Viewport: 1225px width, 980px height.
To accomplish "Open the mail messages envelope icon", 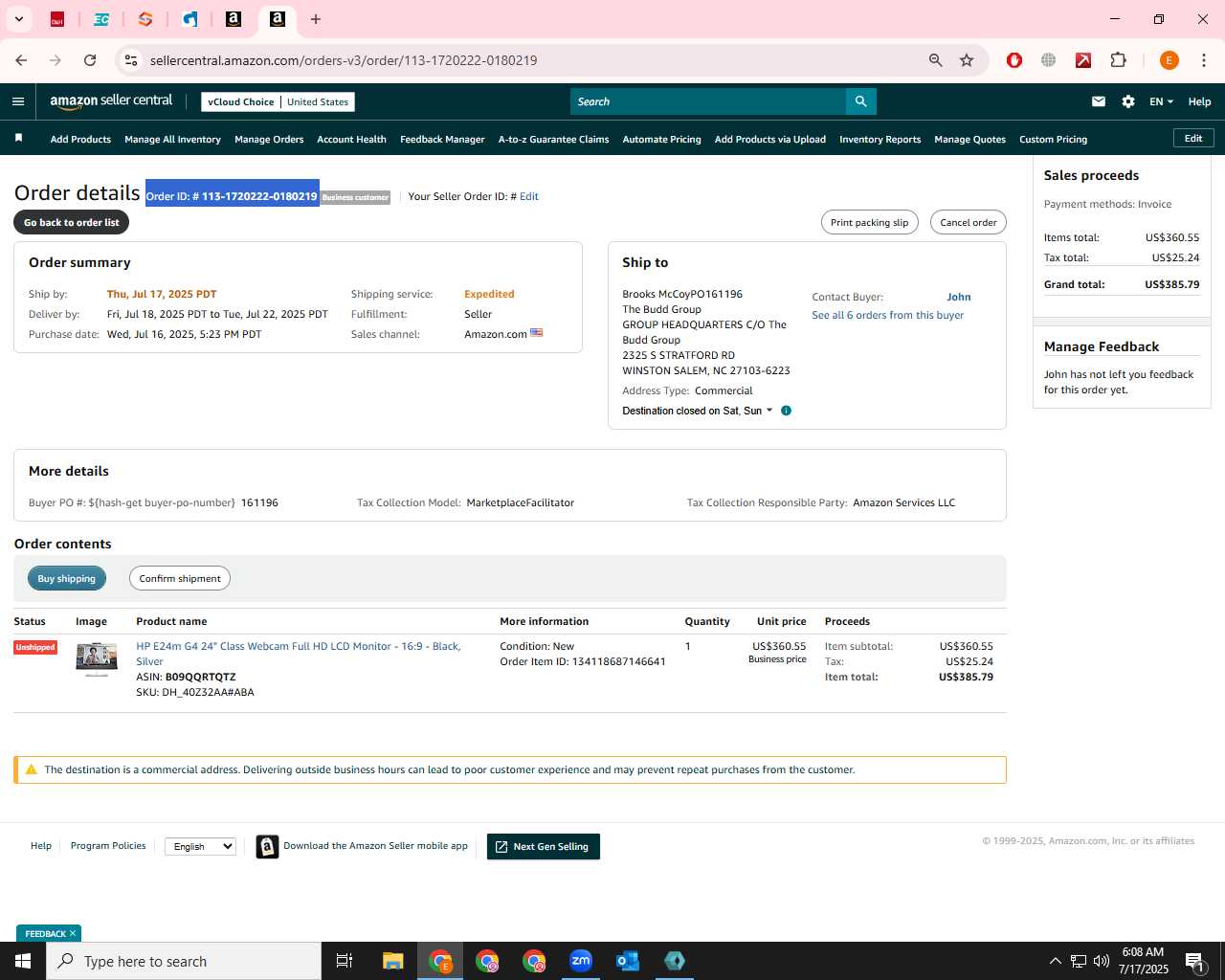I will click(1099, 101).
